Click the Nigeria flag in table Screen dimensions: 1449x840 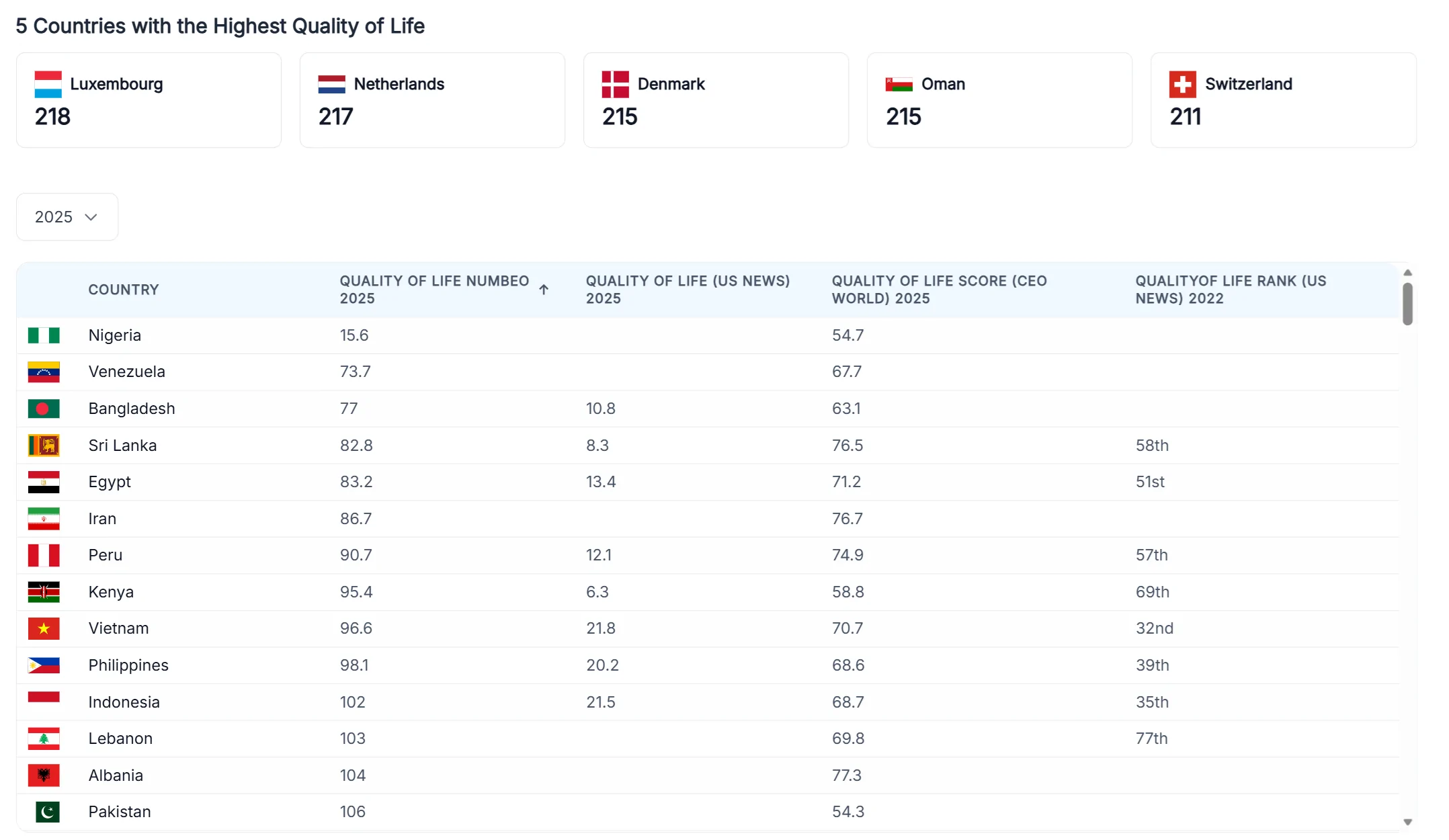point(44,335)
